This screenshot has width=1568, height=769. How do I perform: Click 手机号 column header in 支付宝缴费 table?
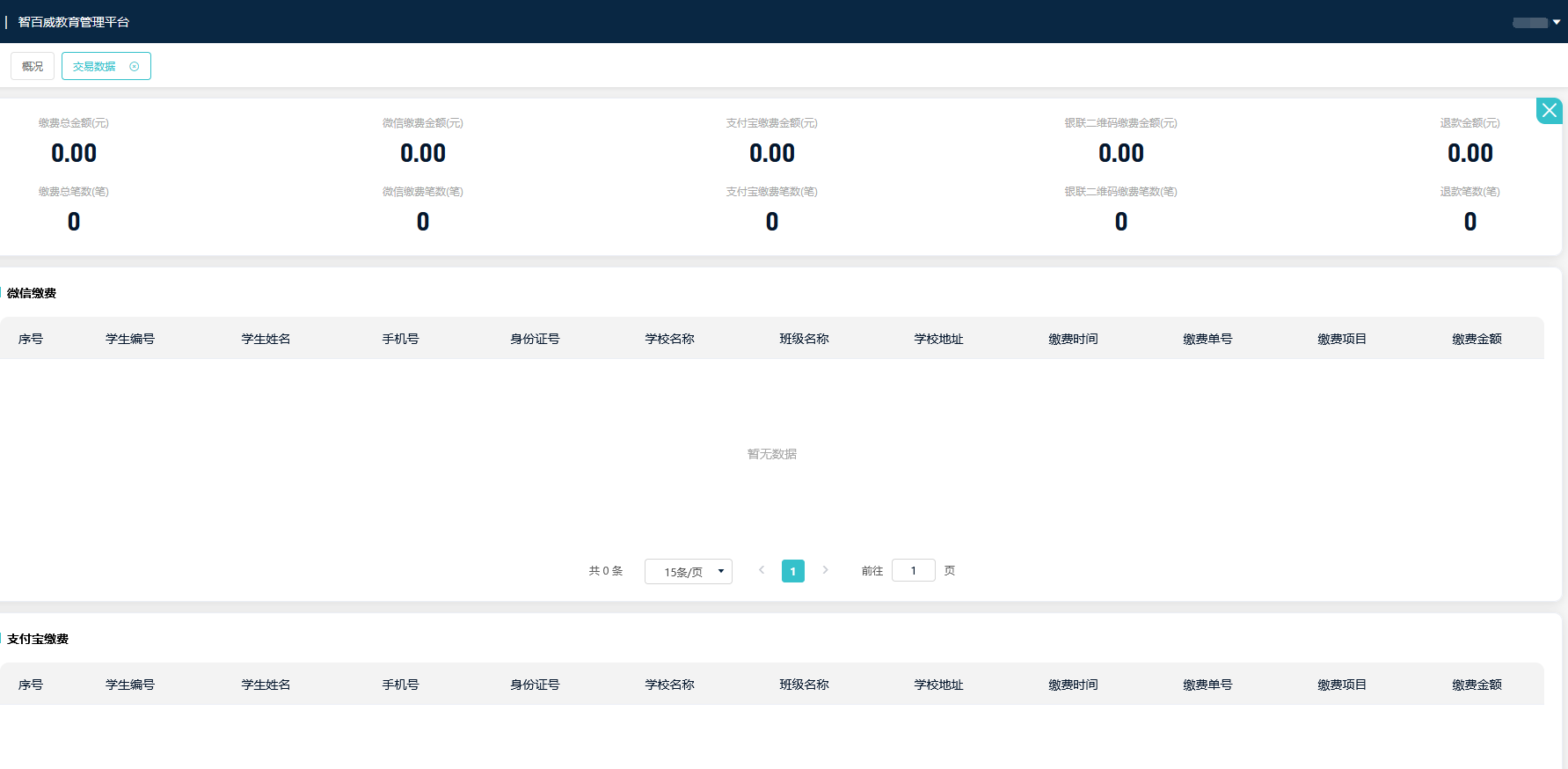(401, 685)
